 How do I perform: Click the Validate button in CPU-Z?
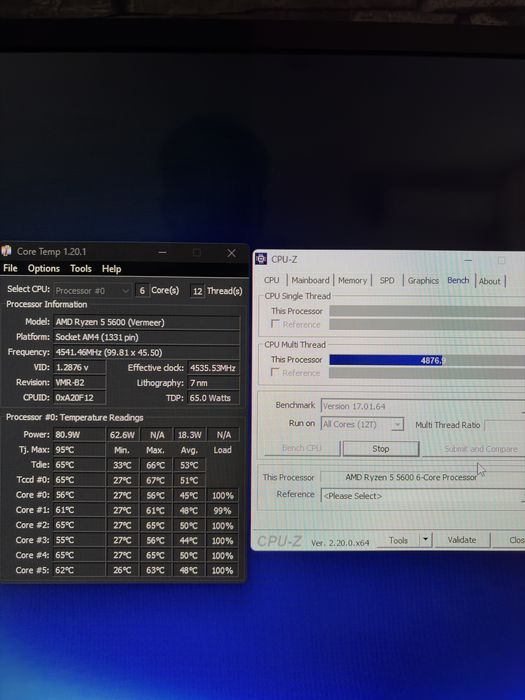pyautogui.click(x=462, y=540)
